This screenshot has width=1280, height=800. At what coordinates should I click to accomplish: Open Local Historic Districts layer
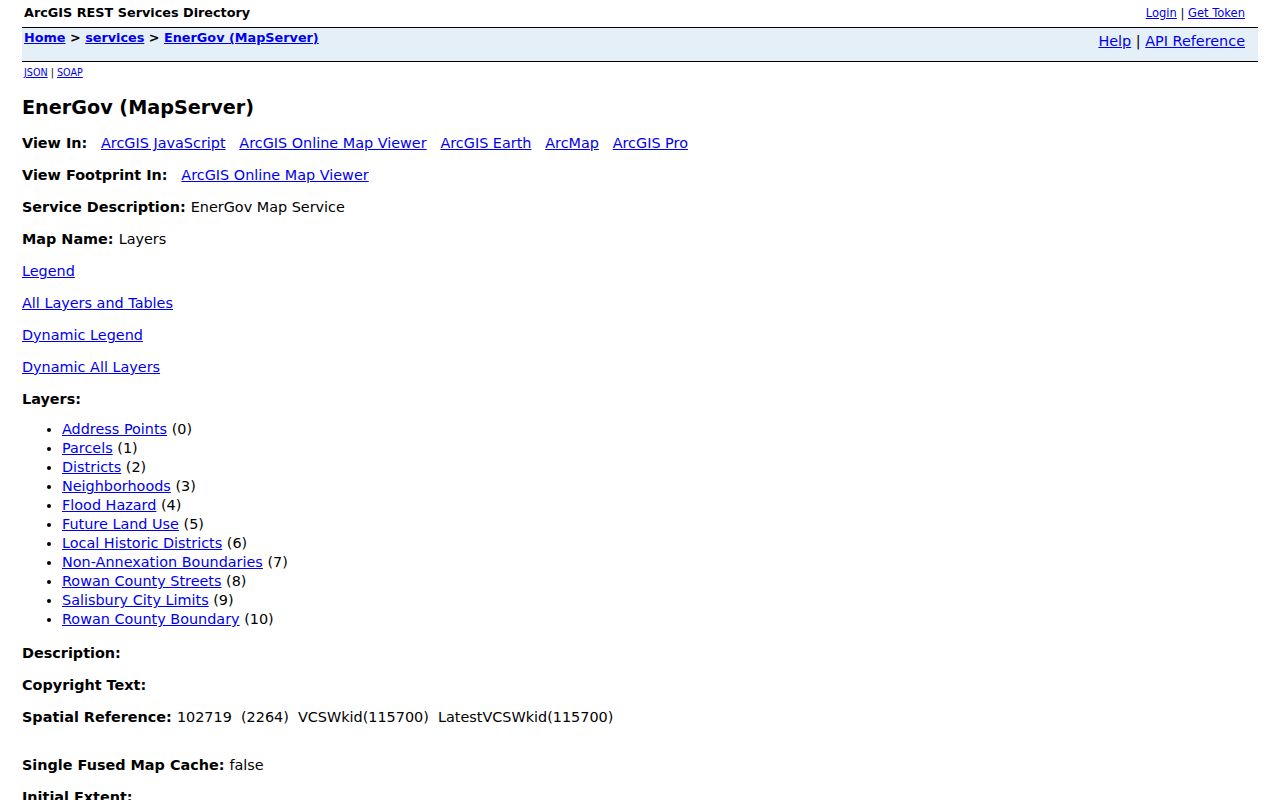142,543
